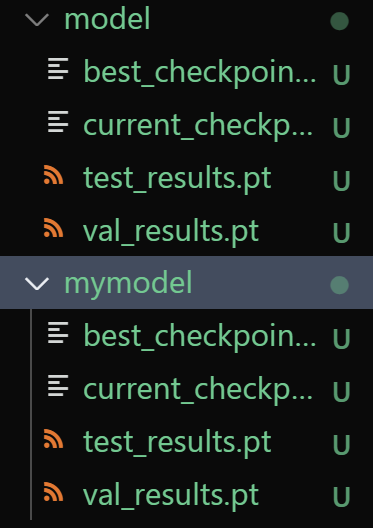This screenshot has width=373, height=528.
Task: Click the git status dot beside mymodel folder
Action: click(x=339, y=285)
